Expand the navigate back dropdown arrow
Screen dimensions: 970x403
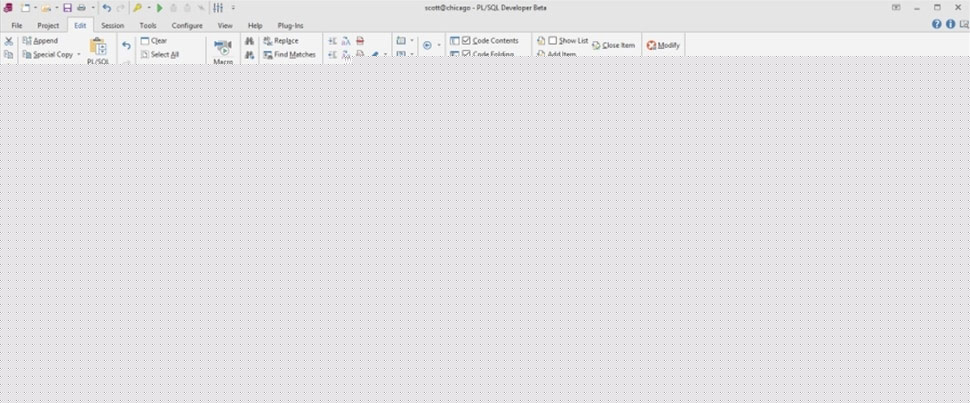439,45
